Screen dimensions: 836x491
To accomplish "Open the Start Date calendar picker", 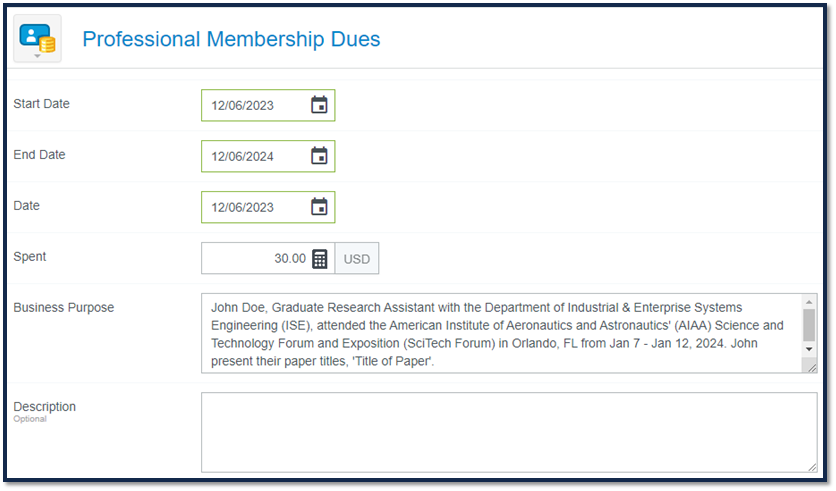I will [x=319, y=105].
